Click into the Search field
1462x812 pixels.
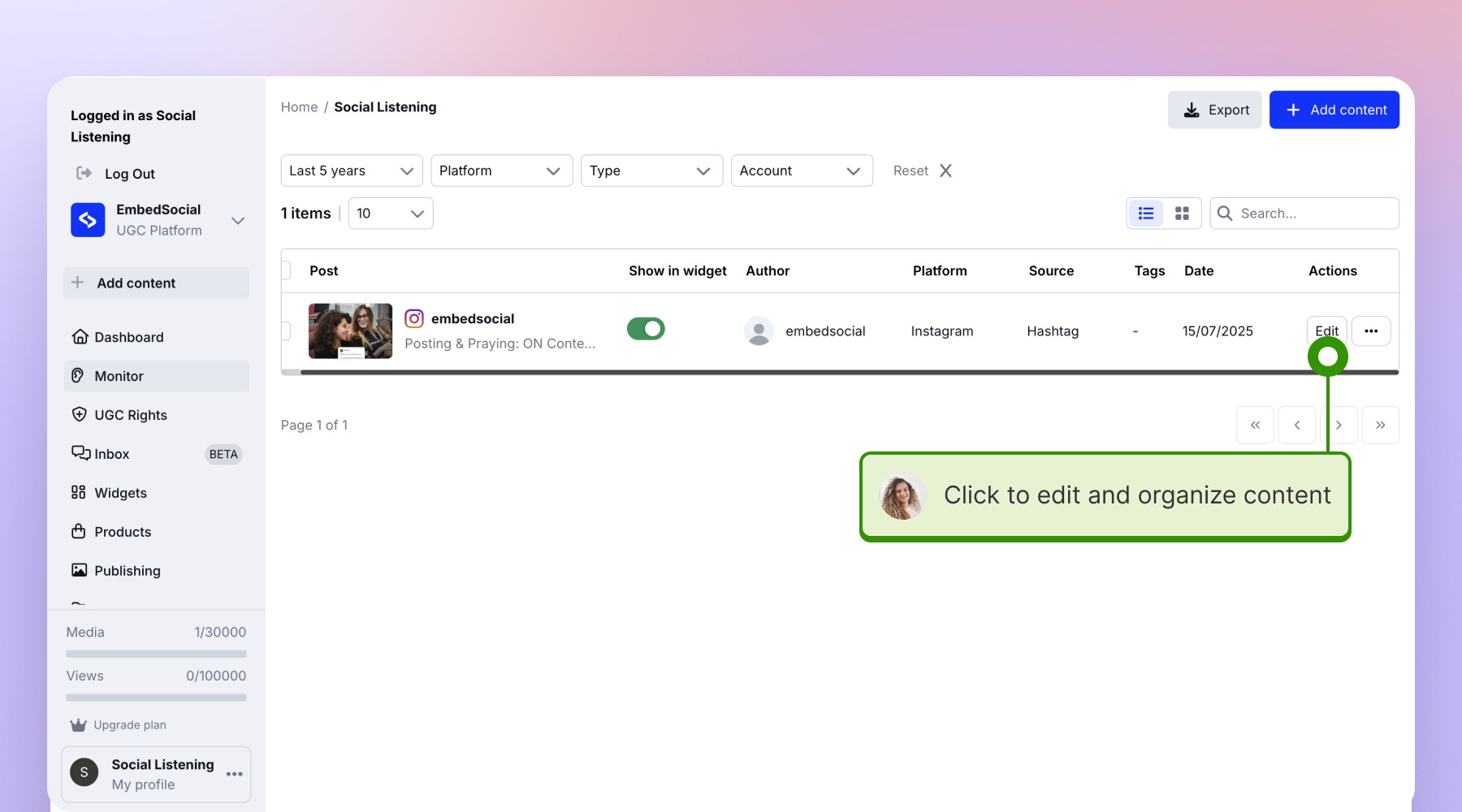tap(1304, 214)
